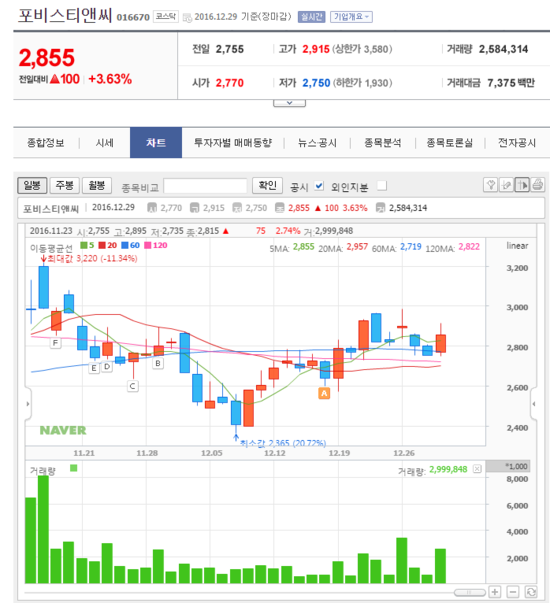The width and height of the screenshot is (550, 603).
Task: Click the 시가 value 2,770
Action: [x=230, y=83]
